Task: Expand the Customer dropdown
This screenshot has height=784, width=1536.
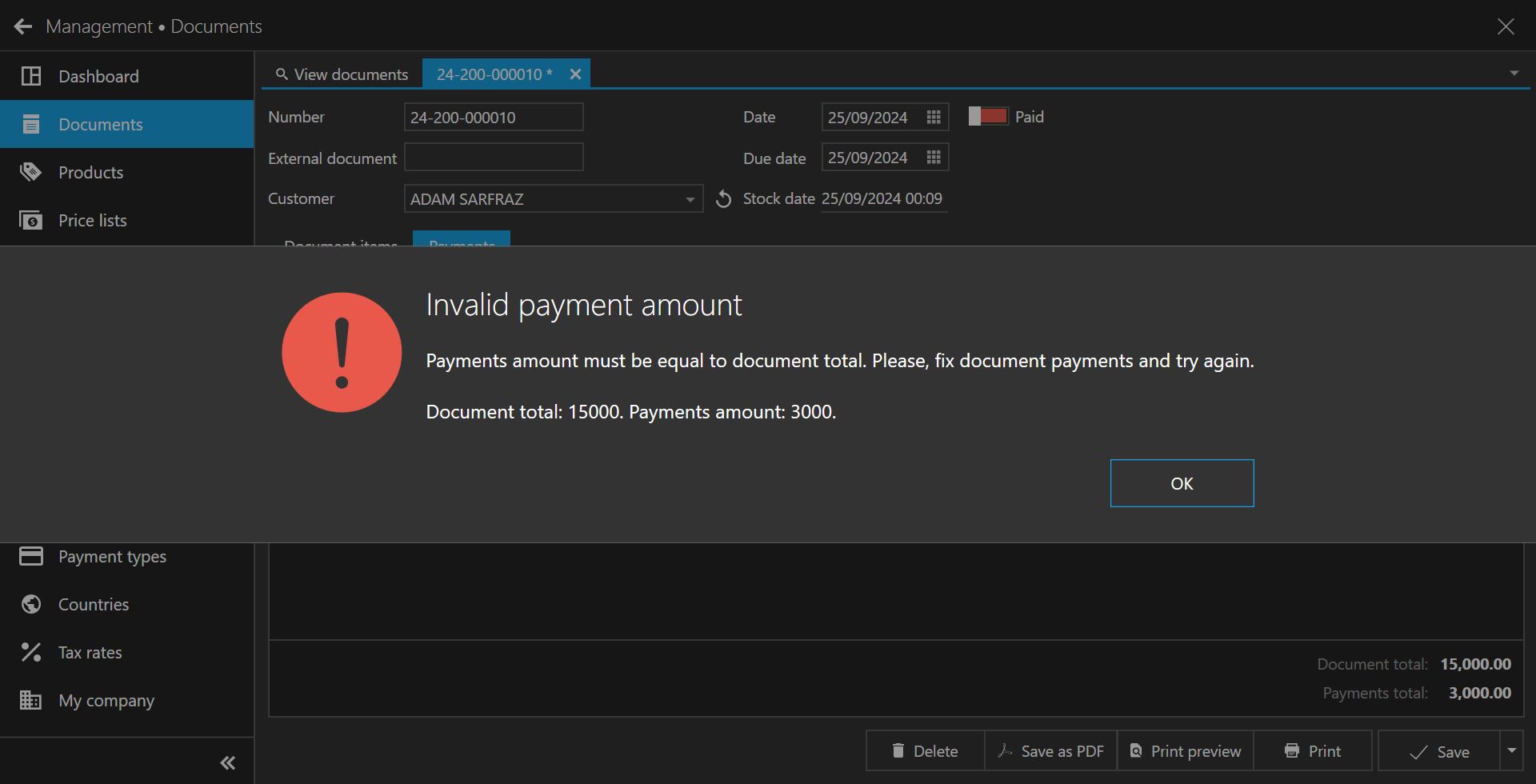Action: [690, 199]
